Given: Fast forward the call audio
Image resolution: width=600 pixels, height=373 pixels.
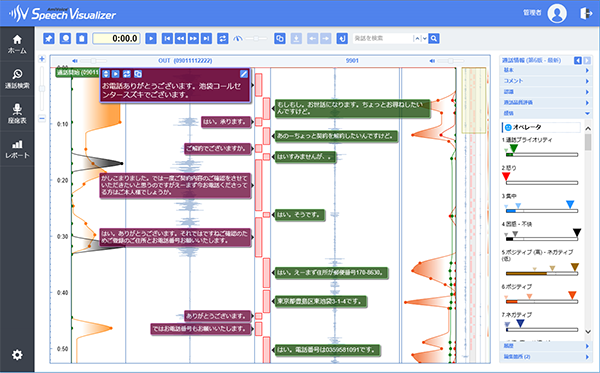Looking at the screenshot, I should (x=193, y=38).
